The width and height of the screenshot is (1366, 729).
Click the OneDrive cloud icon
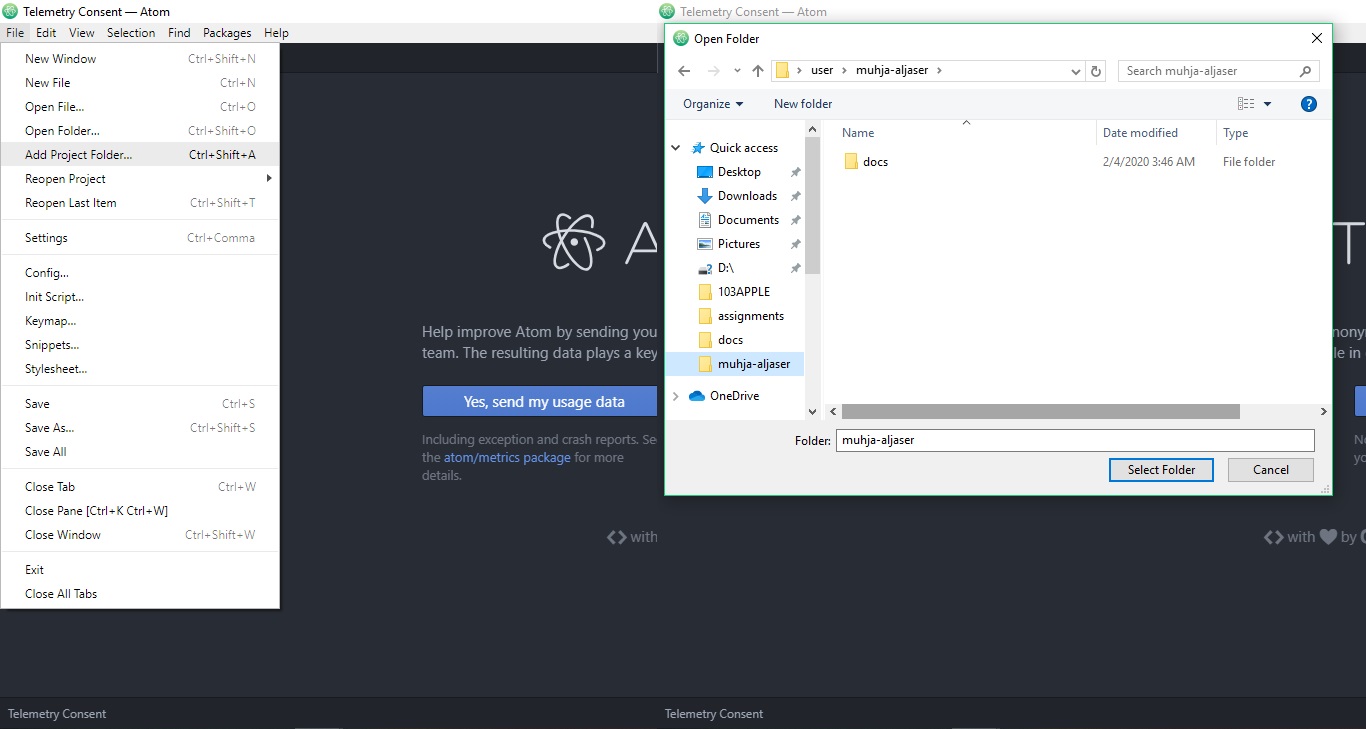697,396
